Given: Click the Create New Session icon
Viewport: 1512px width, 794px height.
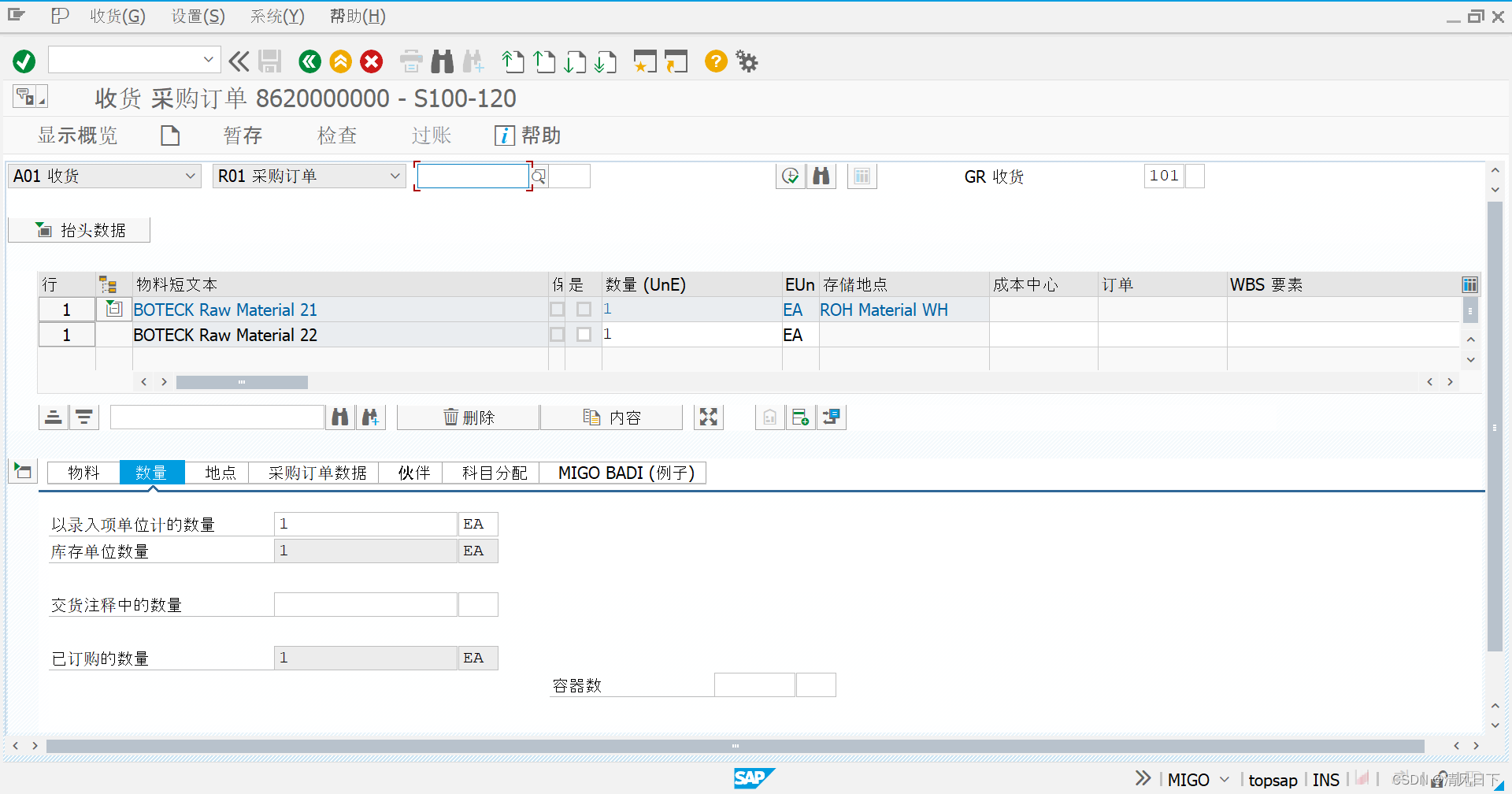Looking at the screenshot, I should click(x=645, y=61).
